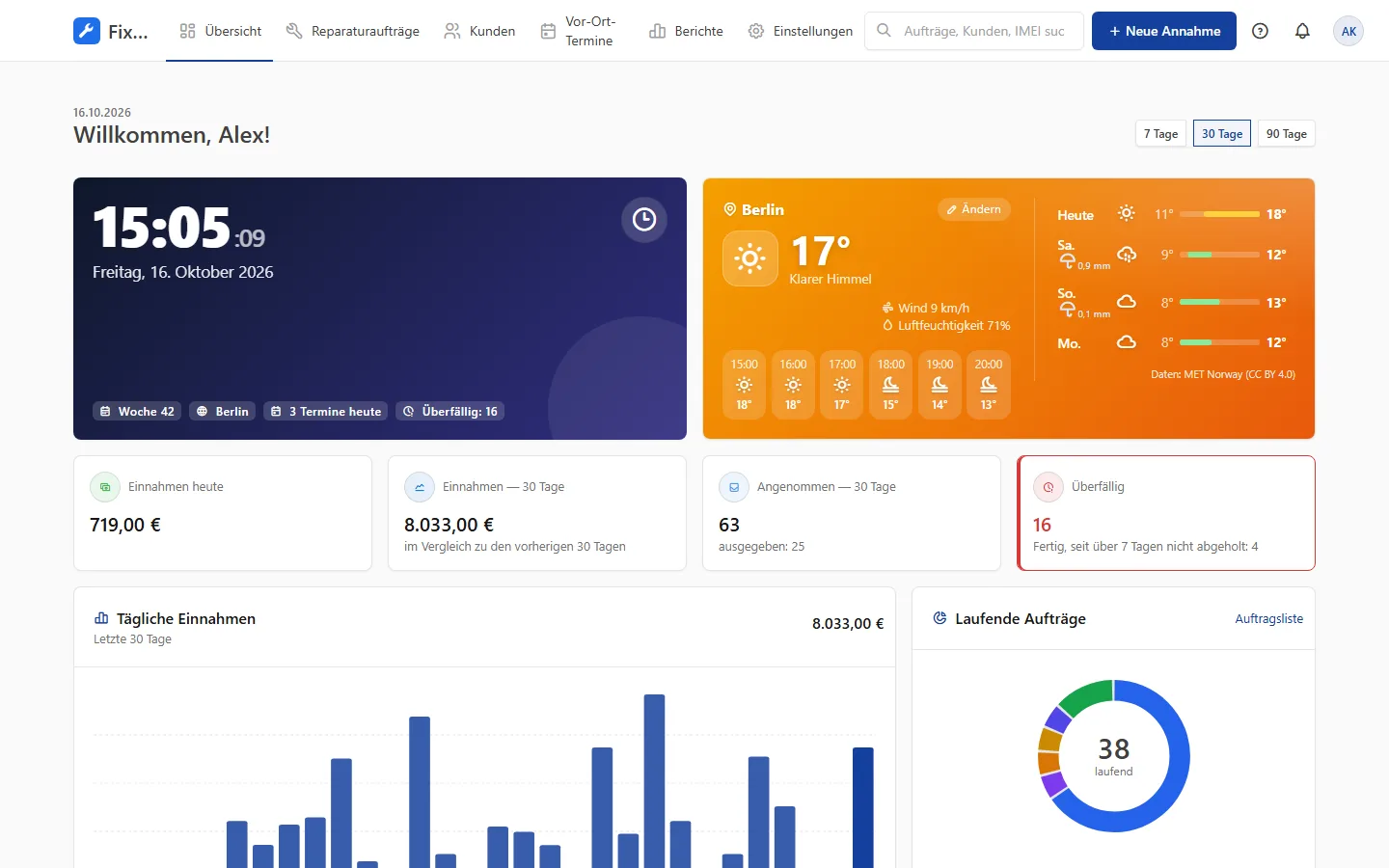Open the Reparaturaufträge tab
Screen dimensions: 1389x868
(353, 31)
